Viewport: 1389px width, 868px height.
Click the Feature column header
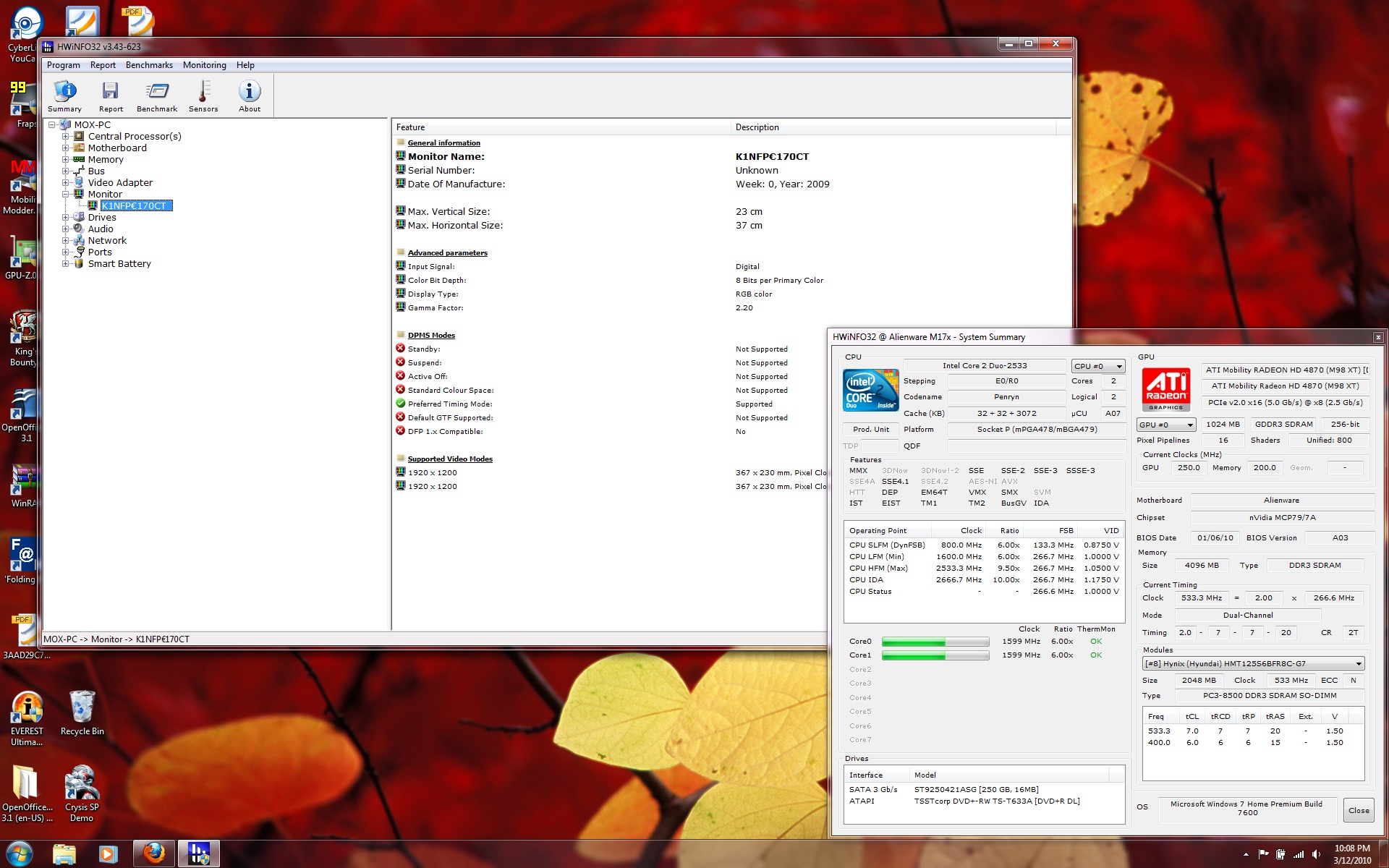click(562, 127)
